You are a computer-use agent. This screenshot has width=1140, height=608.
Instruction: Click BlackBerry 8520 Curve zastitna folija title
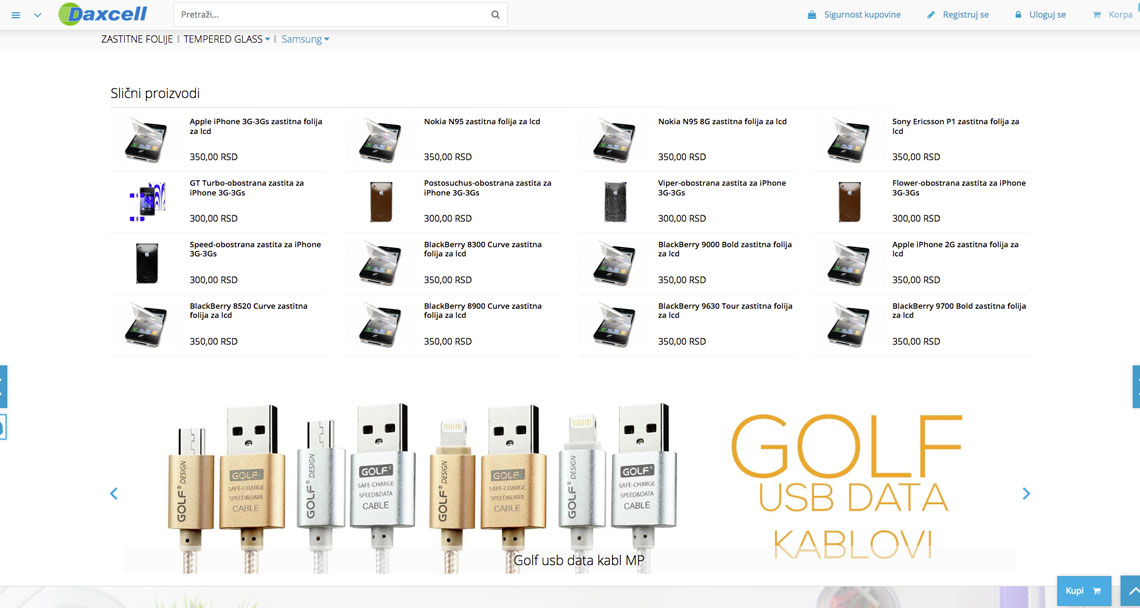coord(249,311)
